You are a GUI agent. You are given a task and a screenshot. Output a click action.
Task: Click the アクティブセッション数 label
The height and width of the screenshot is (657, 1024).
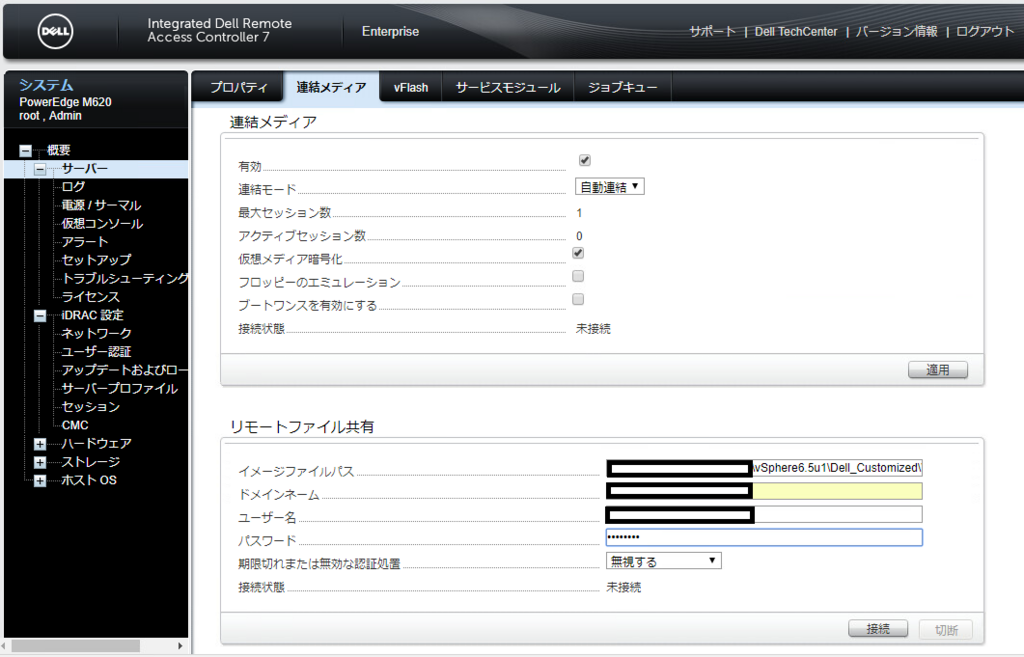click(302, 235)
